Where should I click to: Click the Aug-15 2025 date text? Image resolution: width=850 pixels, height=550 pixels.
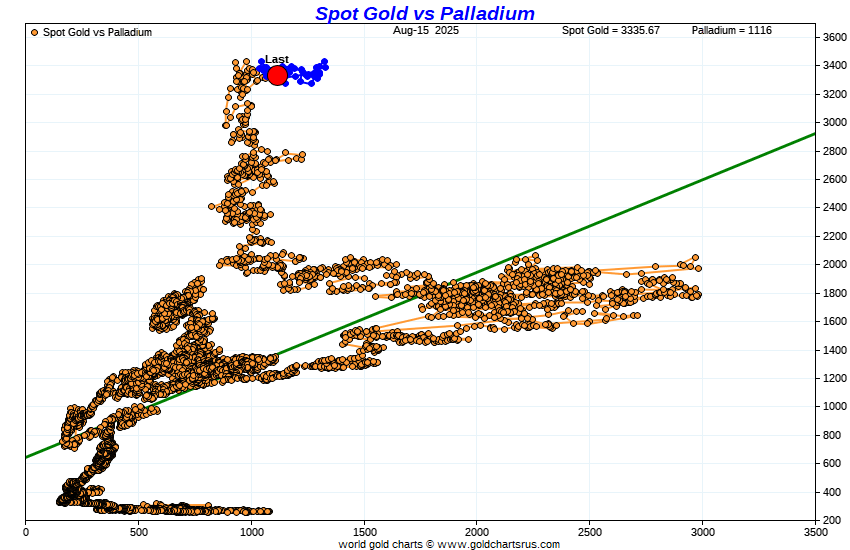coord(424,31)
